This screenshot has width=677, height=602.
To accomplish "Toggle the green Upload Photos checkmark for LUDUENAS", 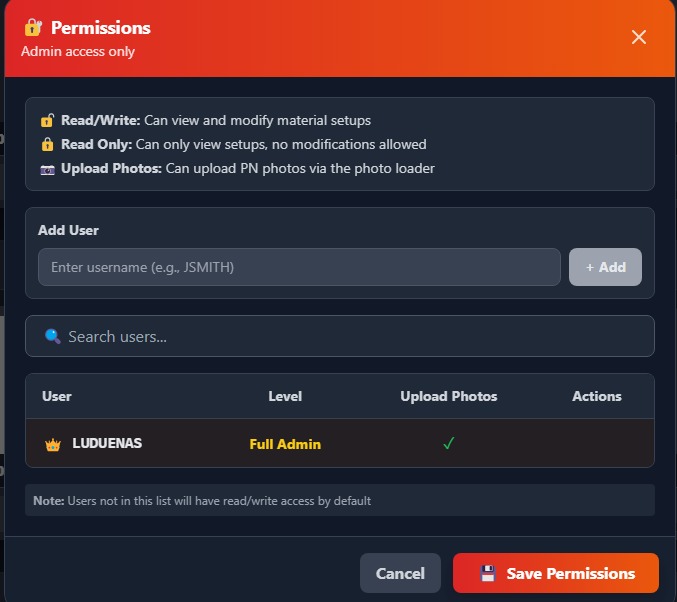I will point(448,443).
